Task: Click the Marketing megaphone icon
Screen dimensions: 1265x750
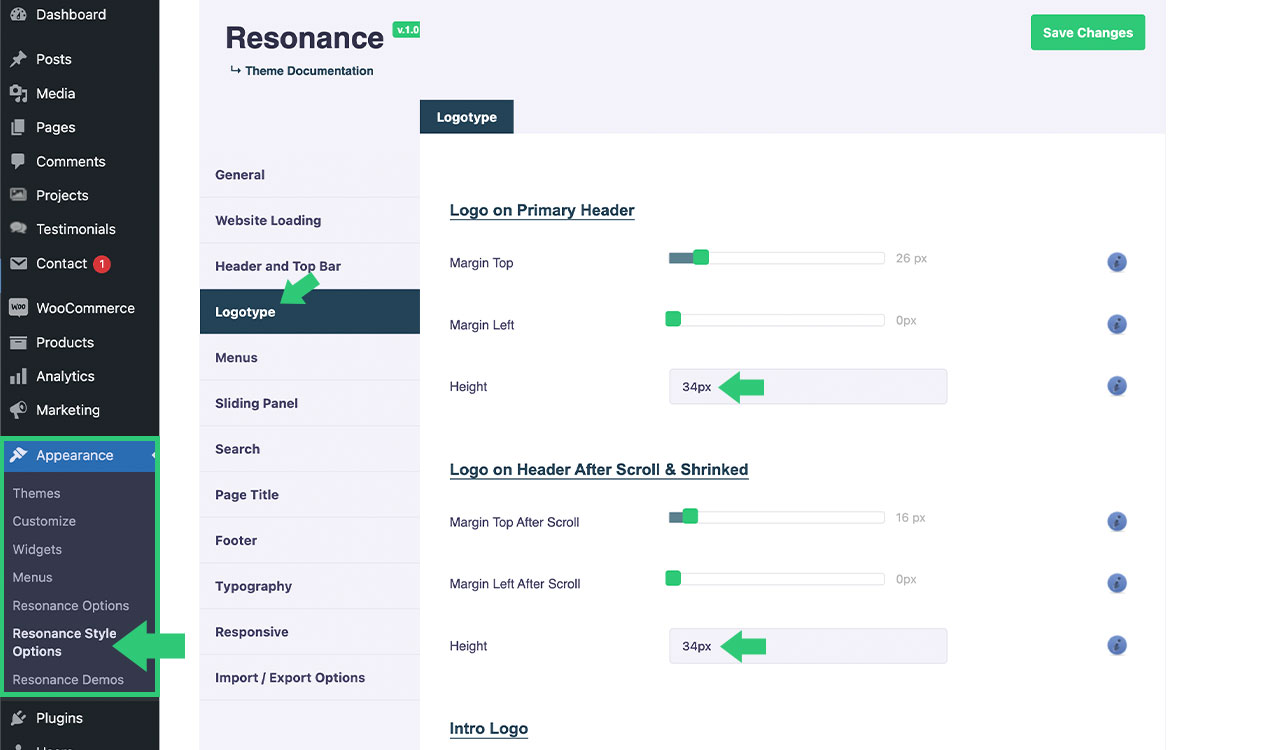Action: pyautogui.click(x=18, y=410)
